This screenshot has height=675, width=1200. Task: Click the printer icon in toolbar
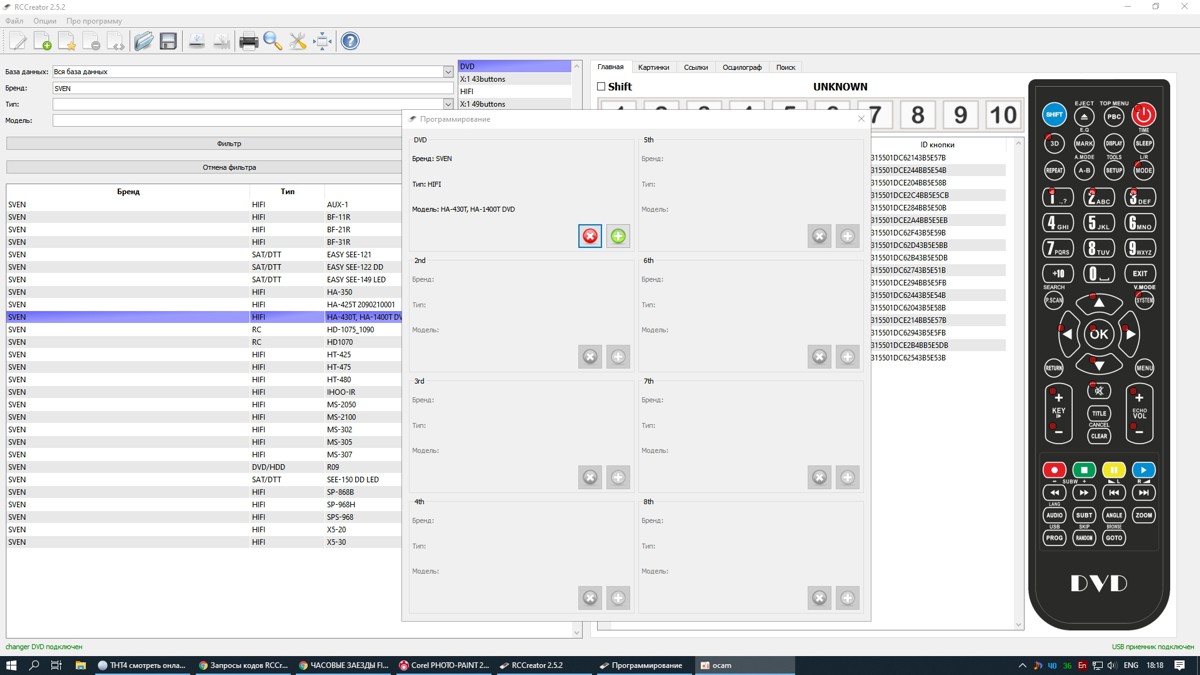[x=248, y=41]
